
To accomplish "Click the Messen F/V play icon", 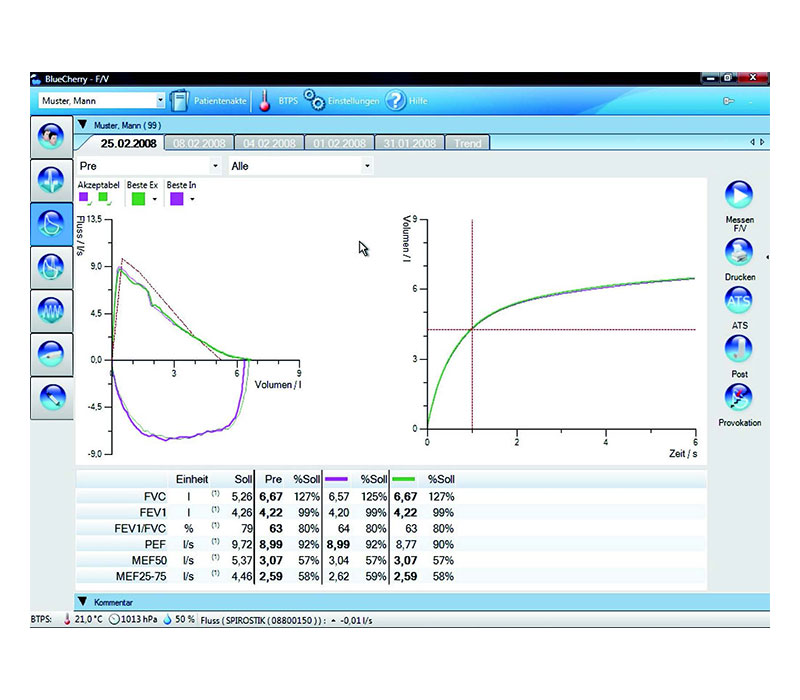I will [738, 194].
